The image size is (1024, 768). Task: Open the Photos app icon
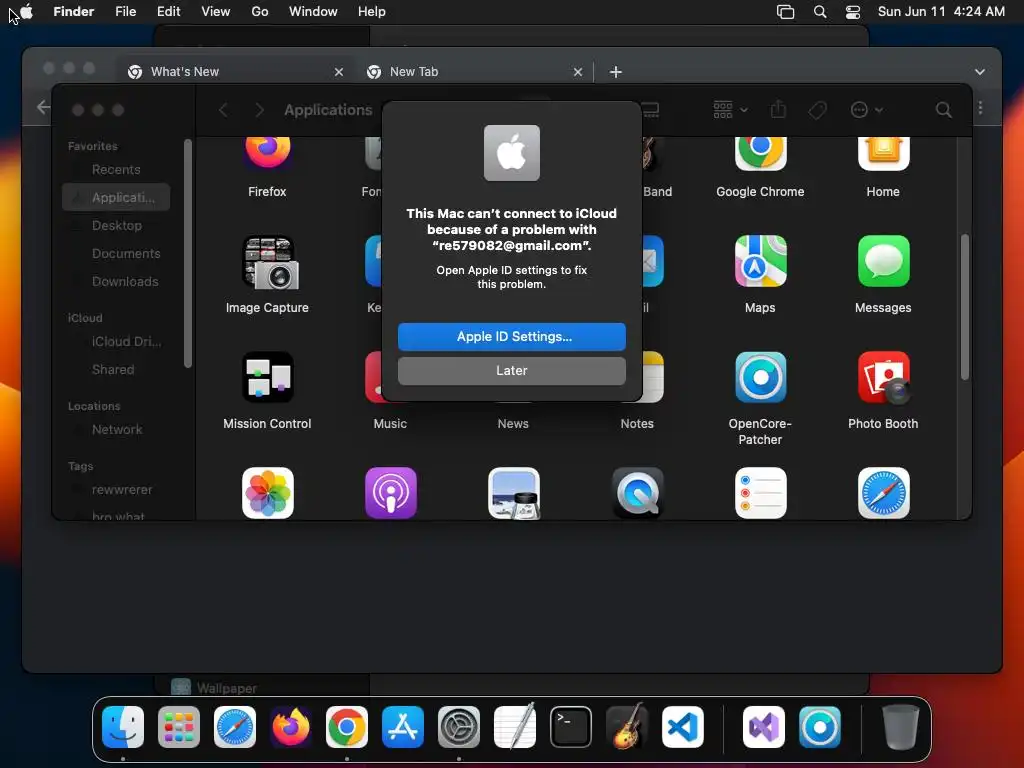pos(267,493)
